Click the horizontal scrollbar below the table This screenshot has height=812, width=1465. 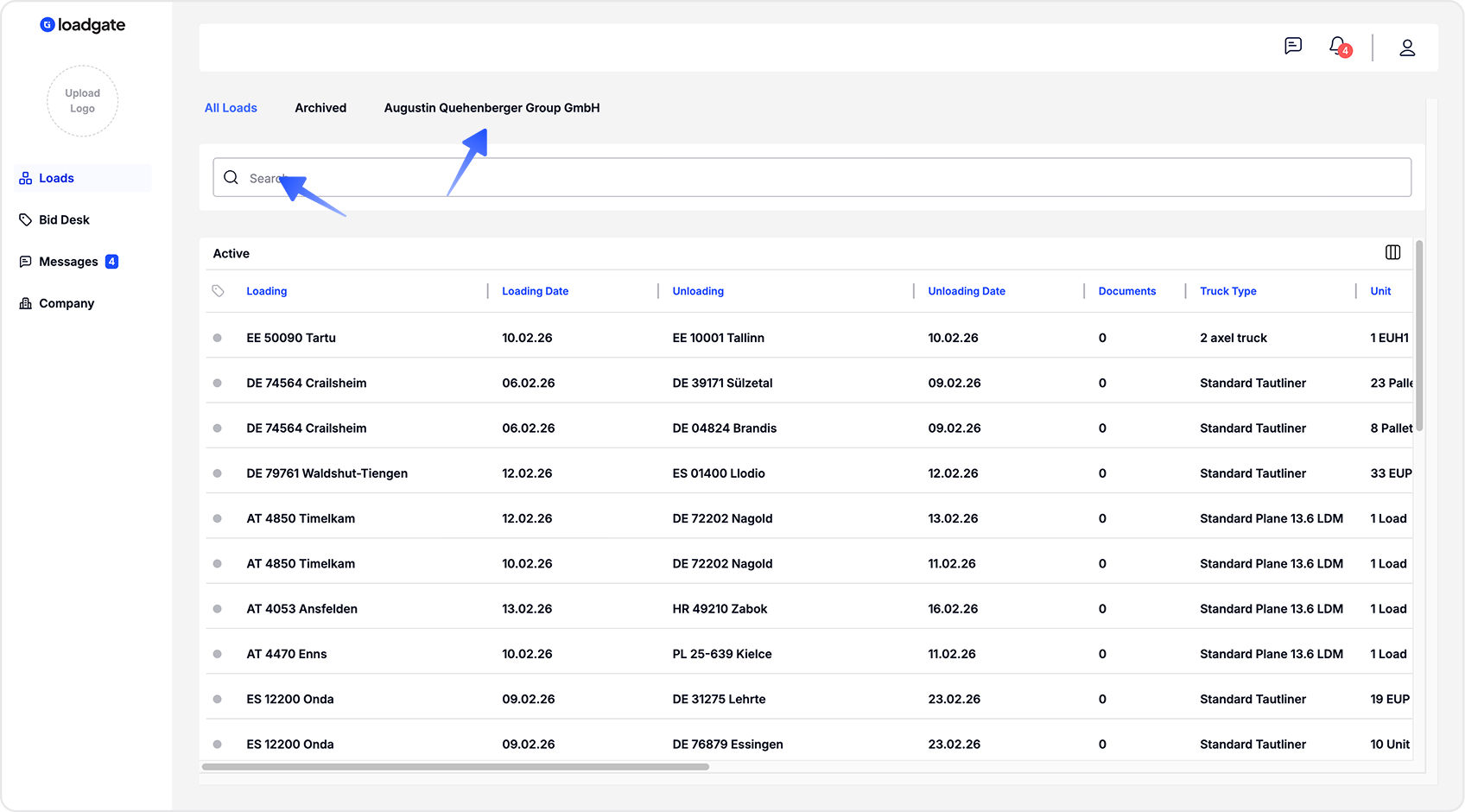[x=455, y=767]
